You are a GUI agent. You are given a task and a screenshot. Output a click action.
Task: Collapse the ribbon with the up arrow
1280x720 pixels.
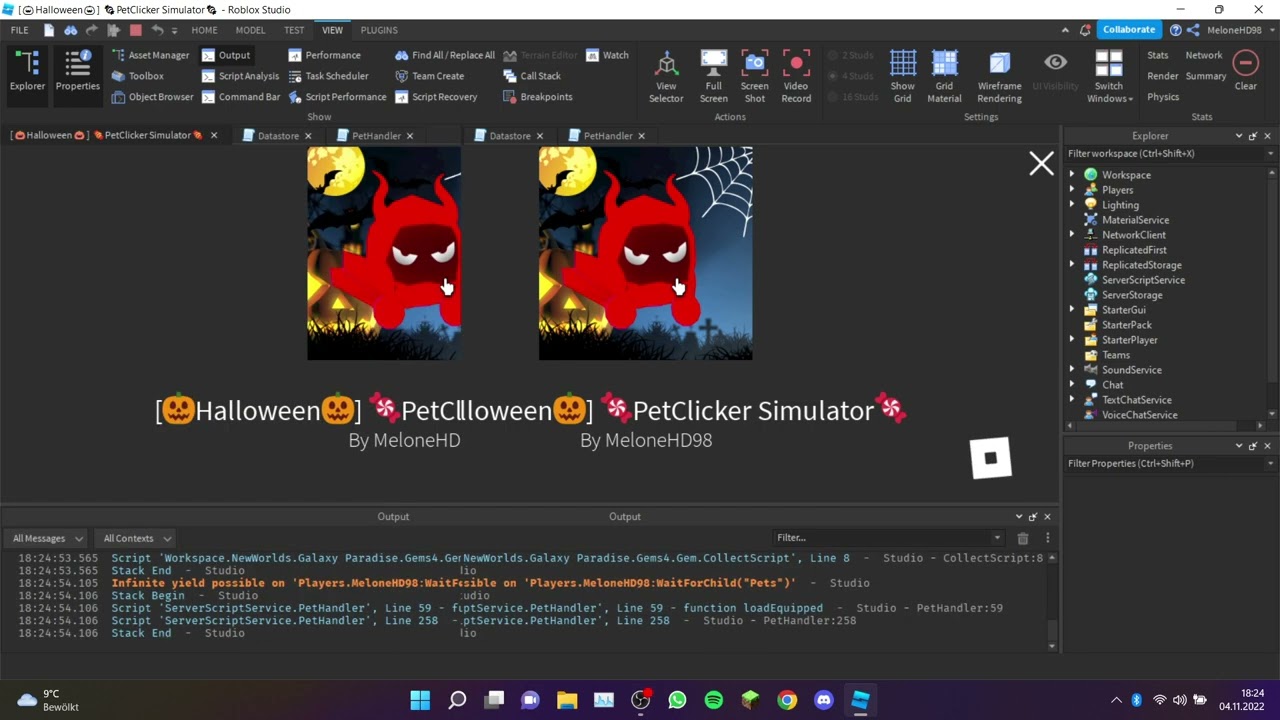pos(1065,30)
